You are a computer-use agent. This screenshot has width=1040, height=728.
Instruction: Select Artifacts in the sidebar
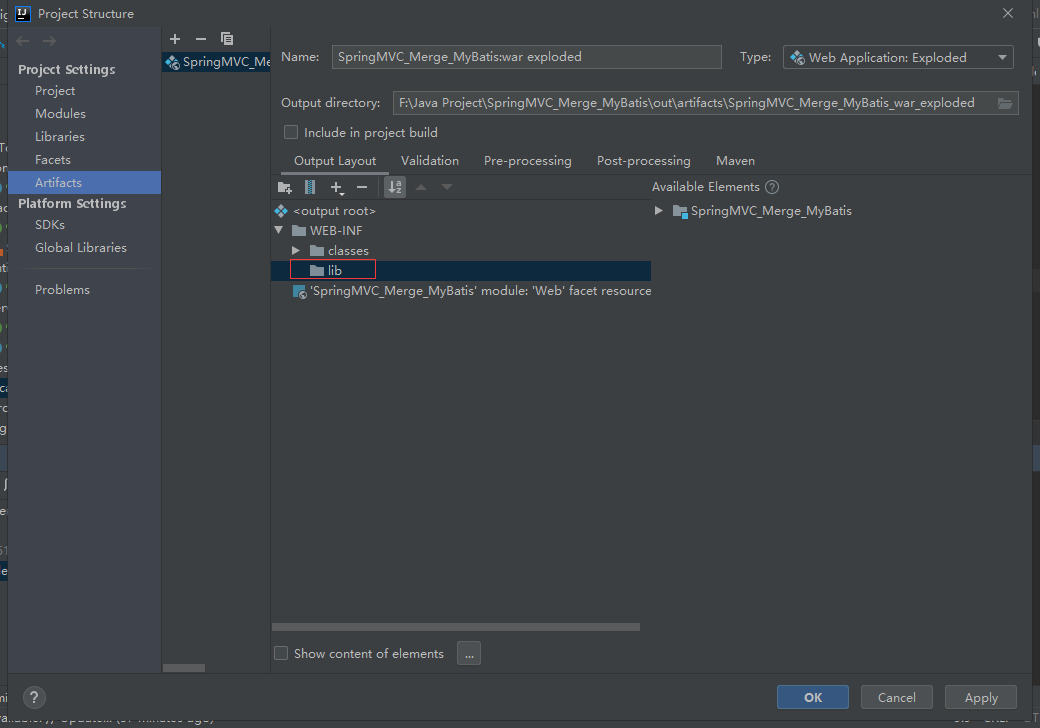pyautogui.click(x=84, y=183)
